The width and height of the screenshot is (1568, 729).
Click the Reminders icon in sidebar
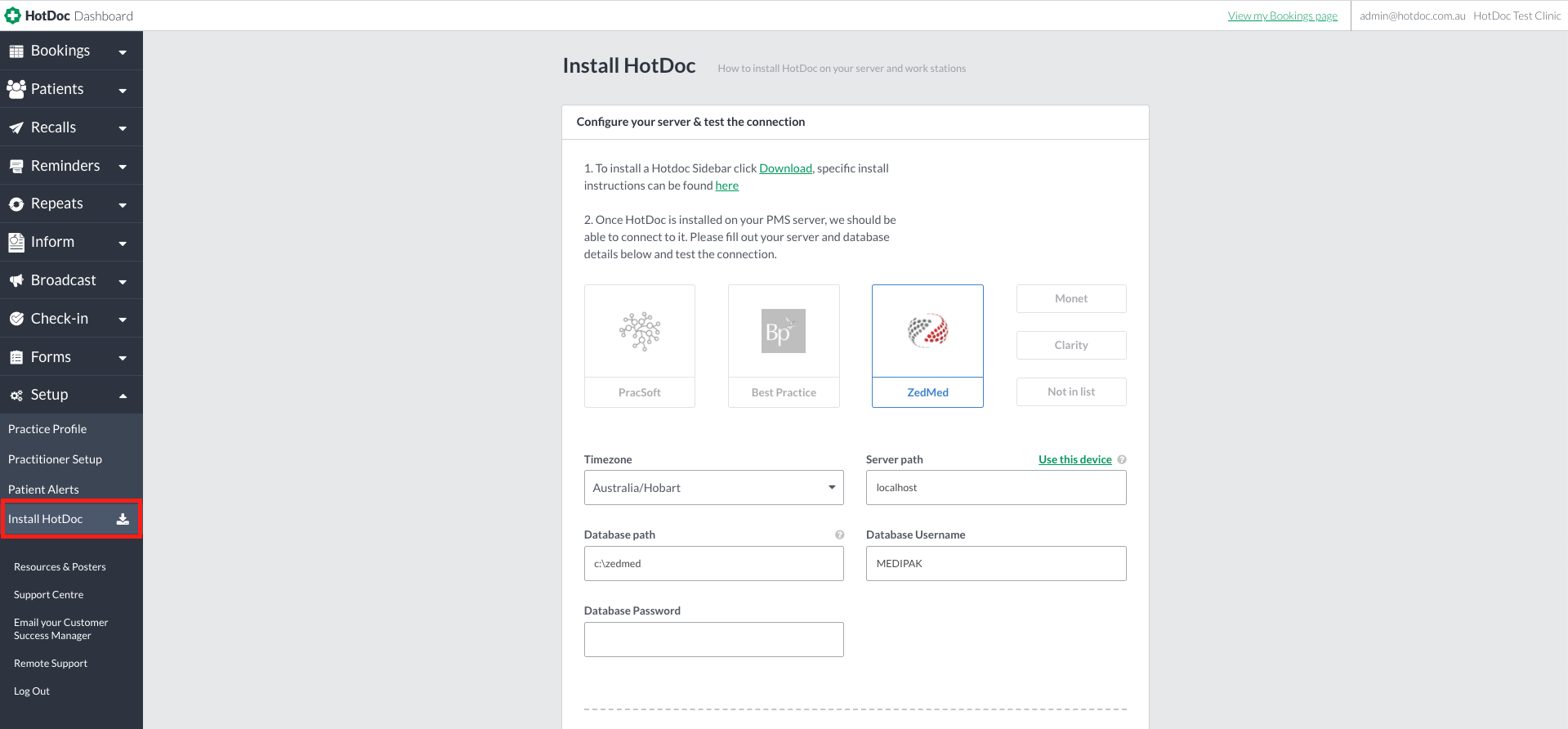click(16, 166)
